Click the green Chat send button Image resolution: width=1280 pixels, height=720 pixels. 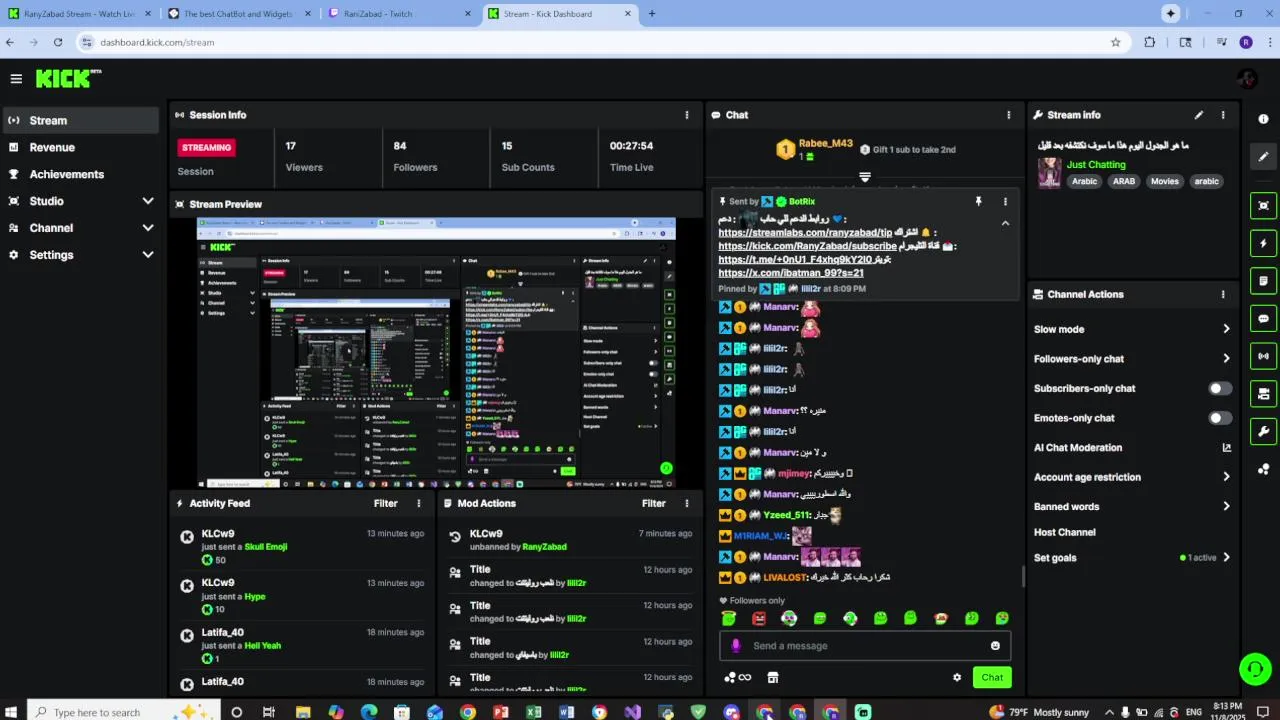[x=992, y=677]
